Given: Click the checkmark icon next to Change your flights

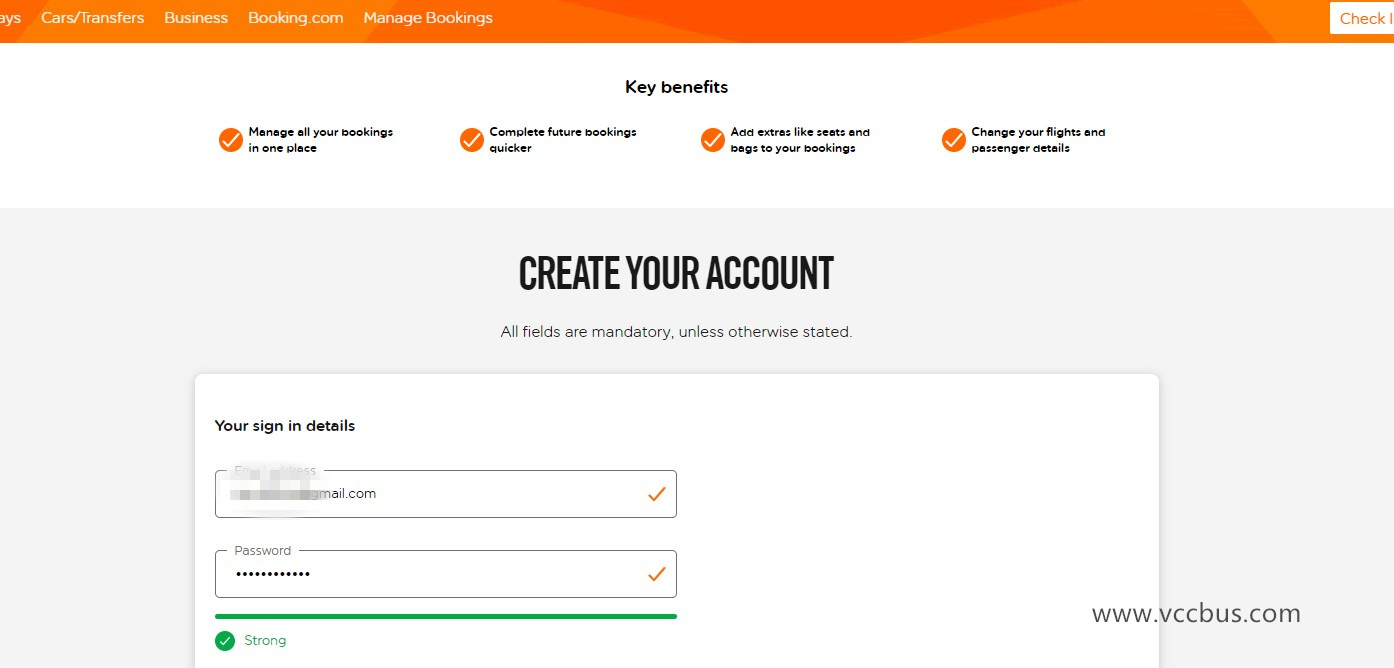Looking at the screenshot, I should 954,140.
